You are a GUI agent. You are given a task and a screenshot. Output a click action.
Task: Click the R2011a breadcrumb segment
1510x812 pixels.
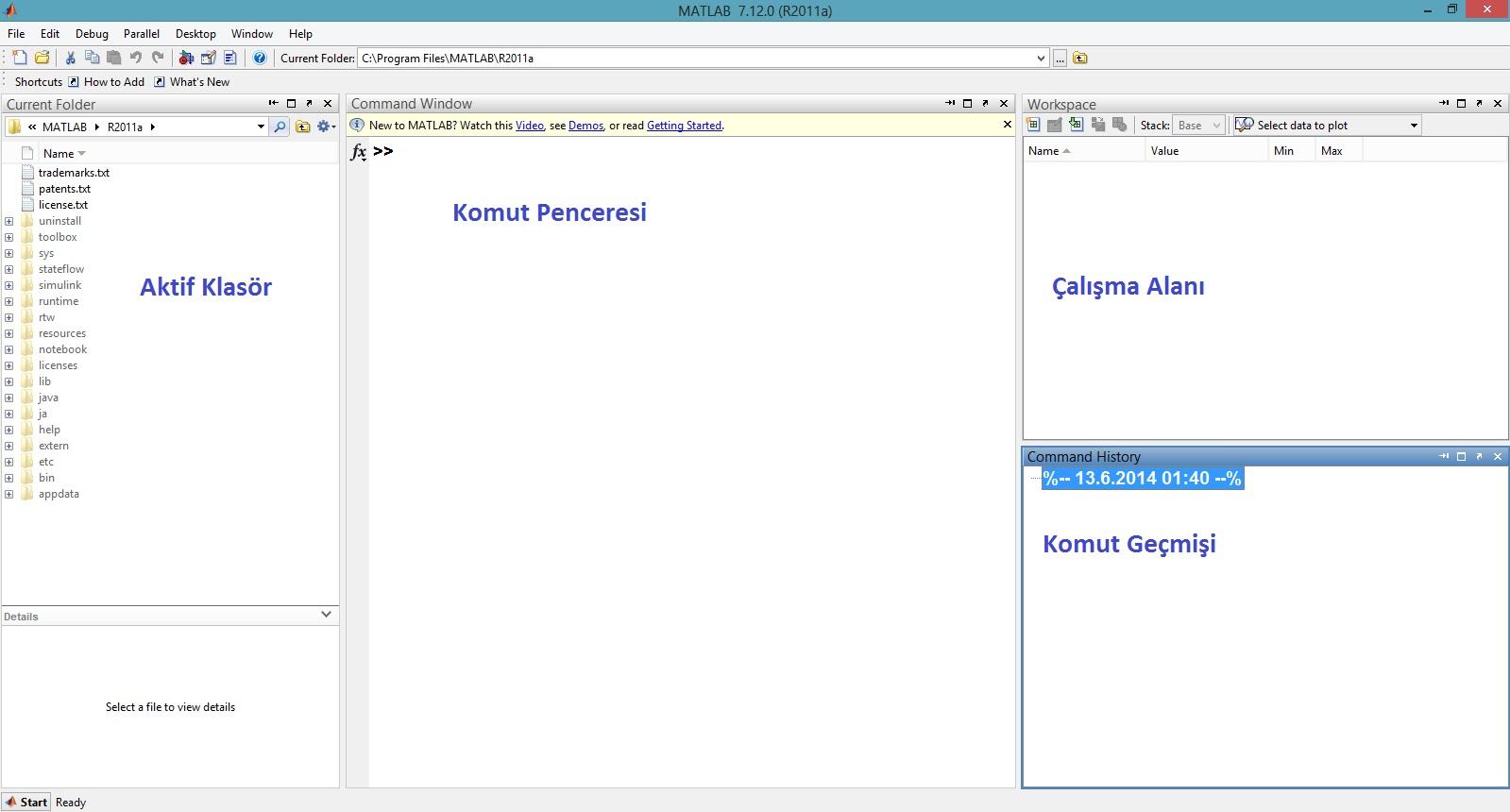pyautogui.click(x=125, y=127)
